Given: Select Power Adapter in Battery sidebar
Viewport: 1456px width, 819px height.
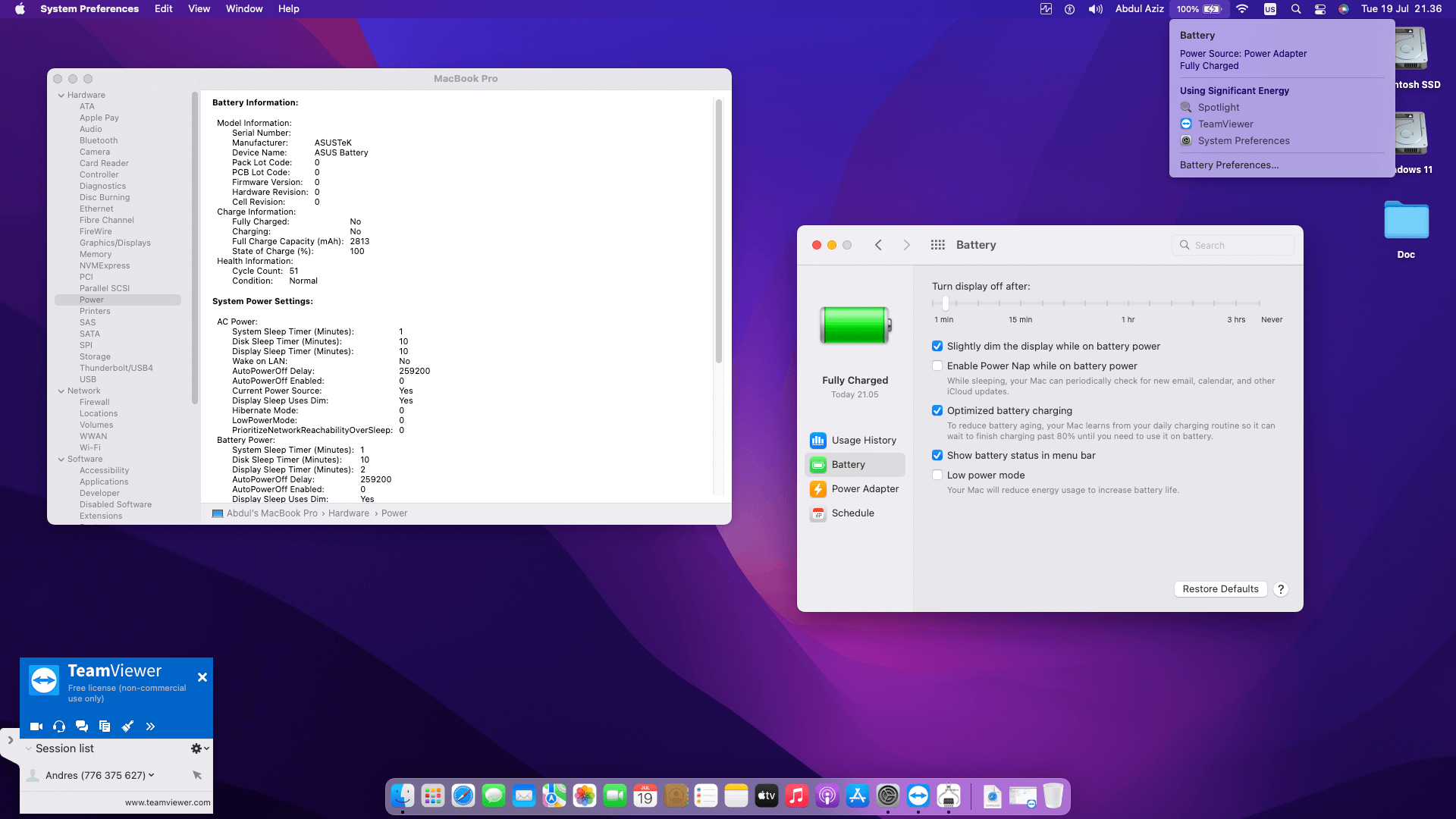Looking at the screenshot, I should pos(855,489).
